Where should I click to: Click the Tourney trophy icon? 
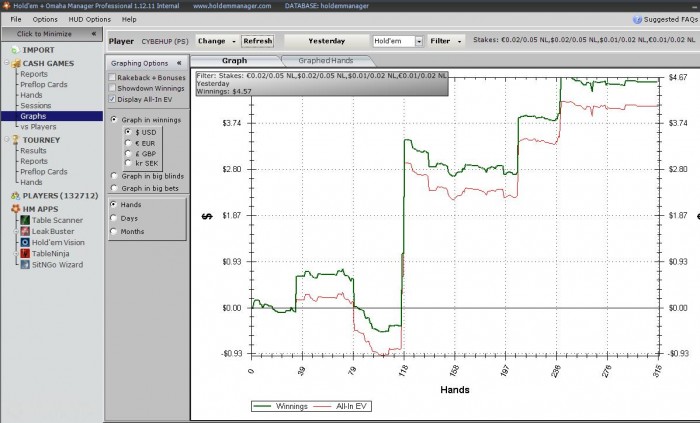[x=16, y=140]
